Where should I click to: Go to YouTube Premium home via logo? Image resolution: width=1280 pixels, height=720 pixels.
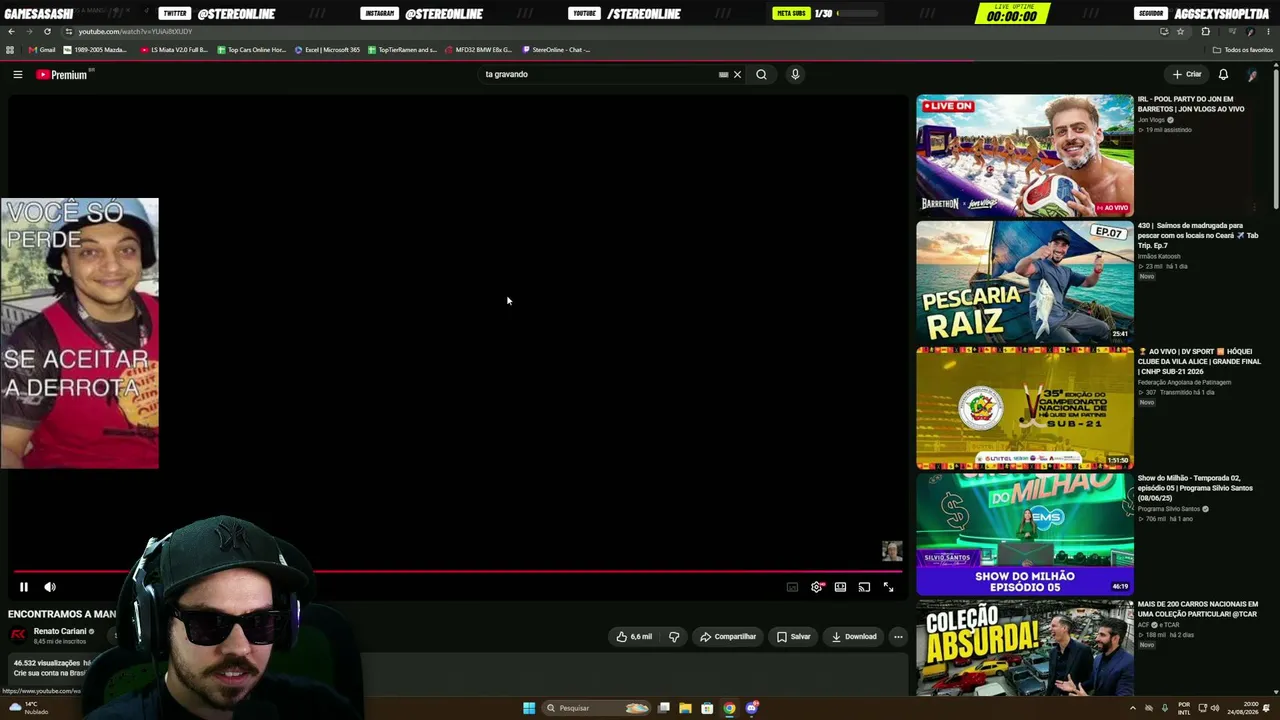point(64,74)
